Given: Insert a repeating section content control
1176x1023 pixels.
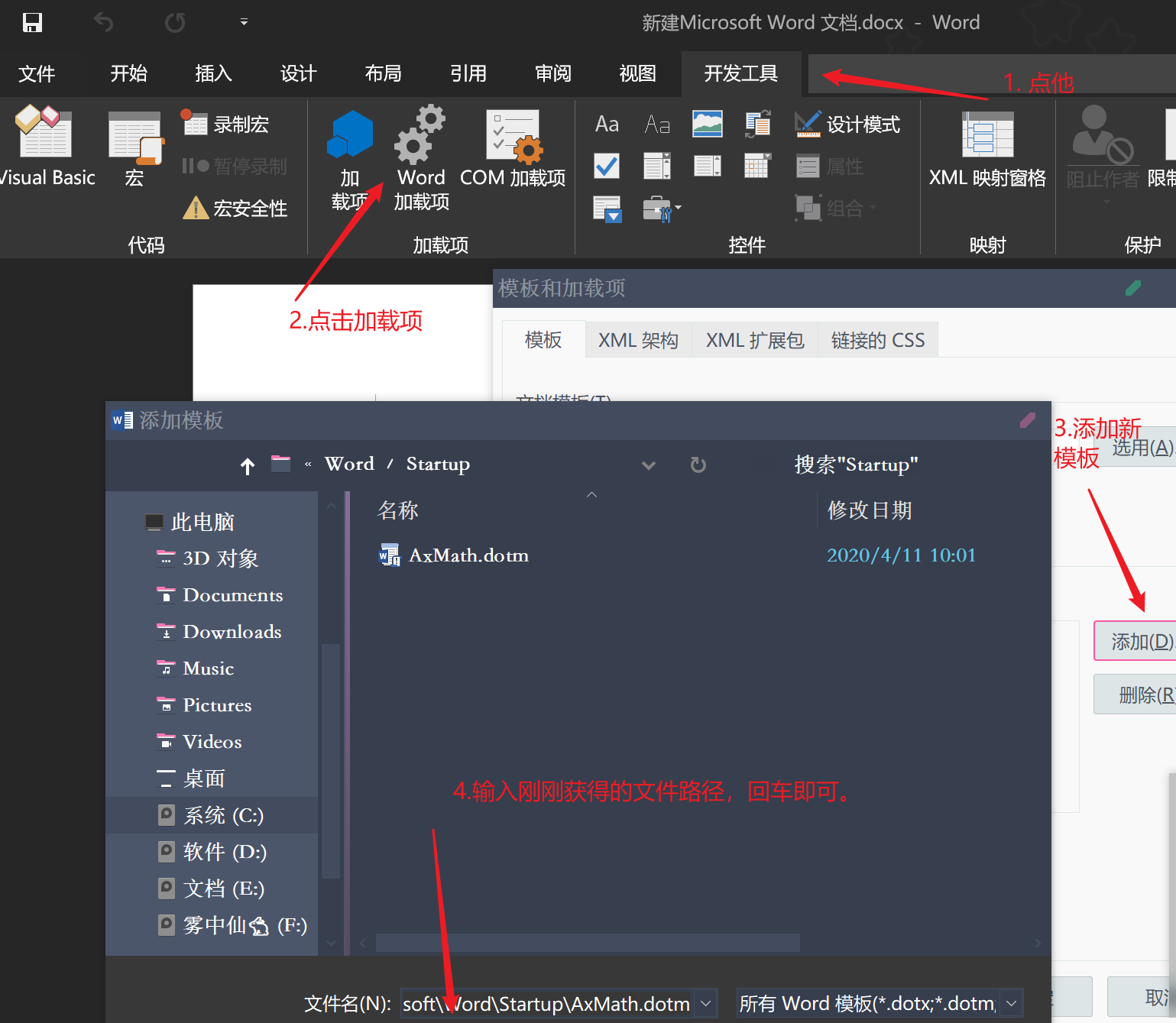Looking at the screenshot, I should click(x=607, y=209).
